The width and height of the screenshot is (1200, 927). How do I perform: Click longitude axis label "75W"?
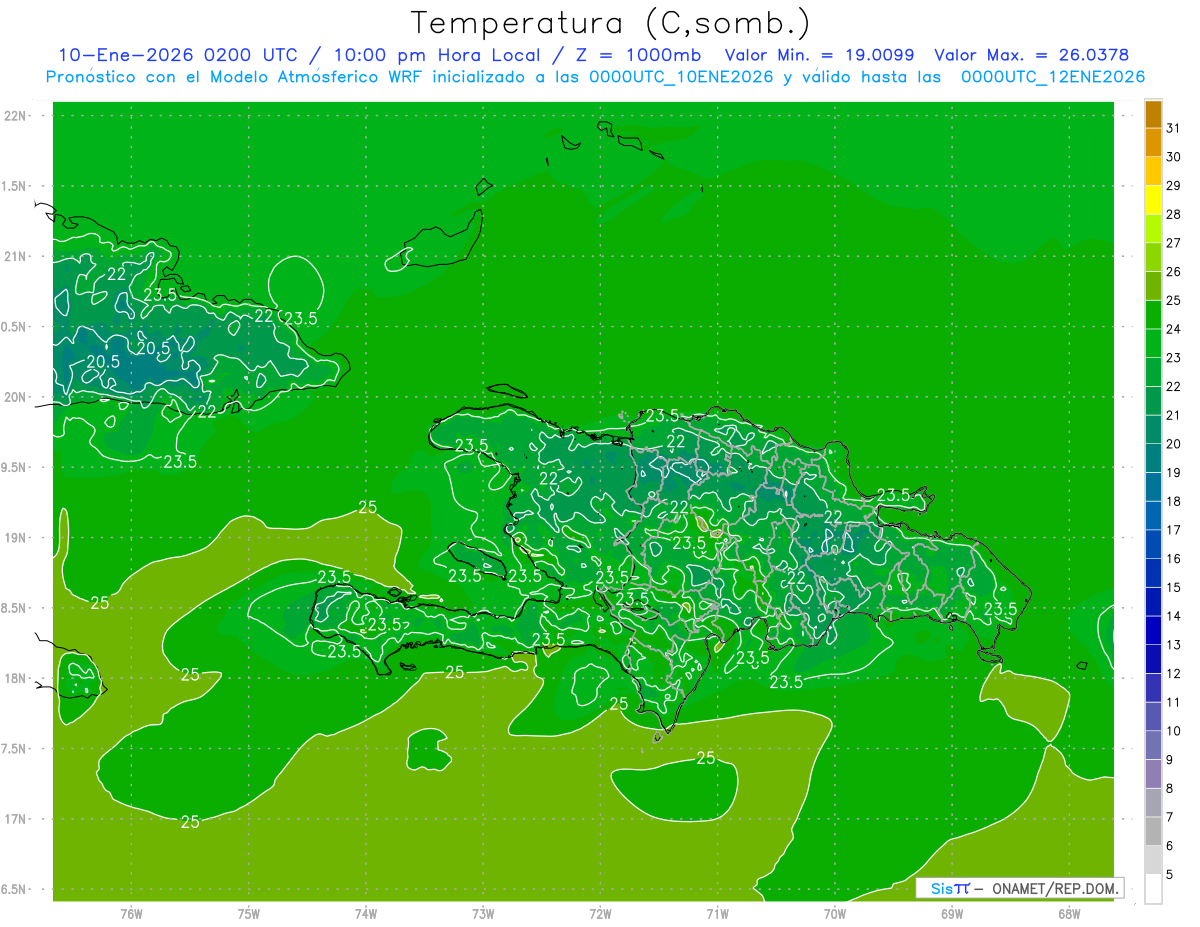click(x=249, y=914)
